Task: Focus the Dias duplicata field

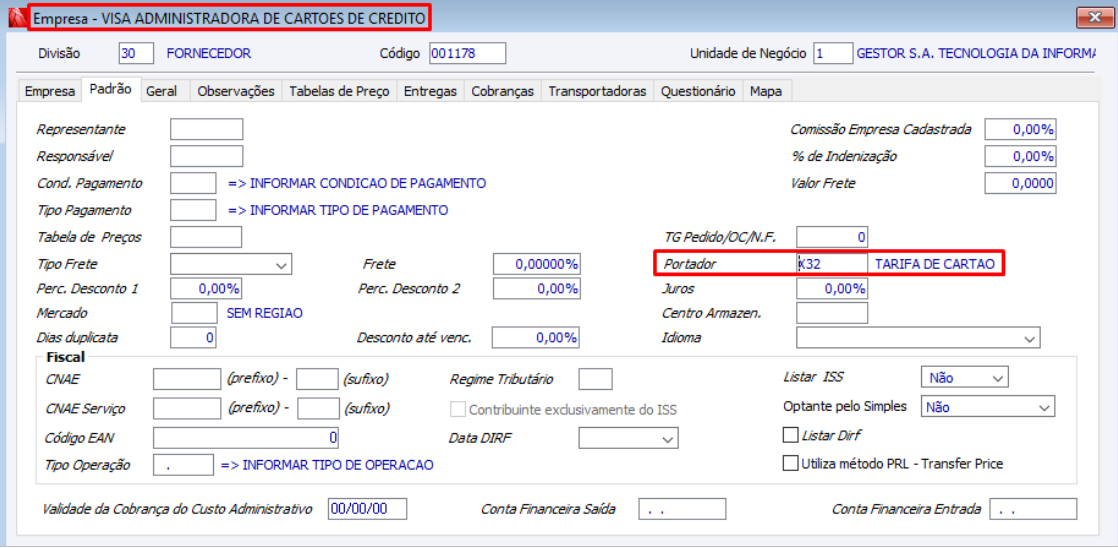Action: coord(193,338)
